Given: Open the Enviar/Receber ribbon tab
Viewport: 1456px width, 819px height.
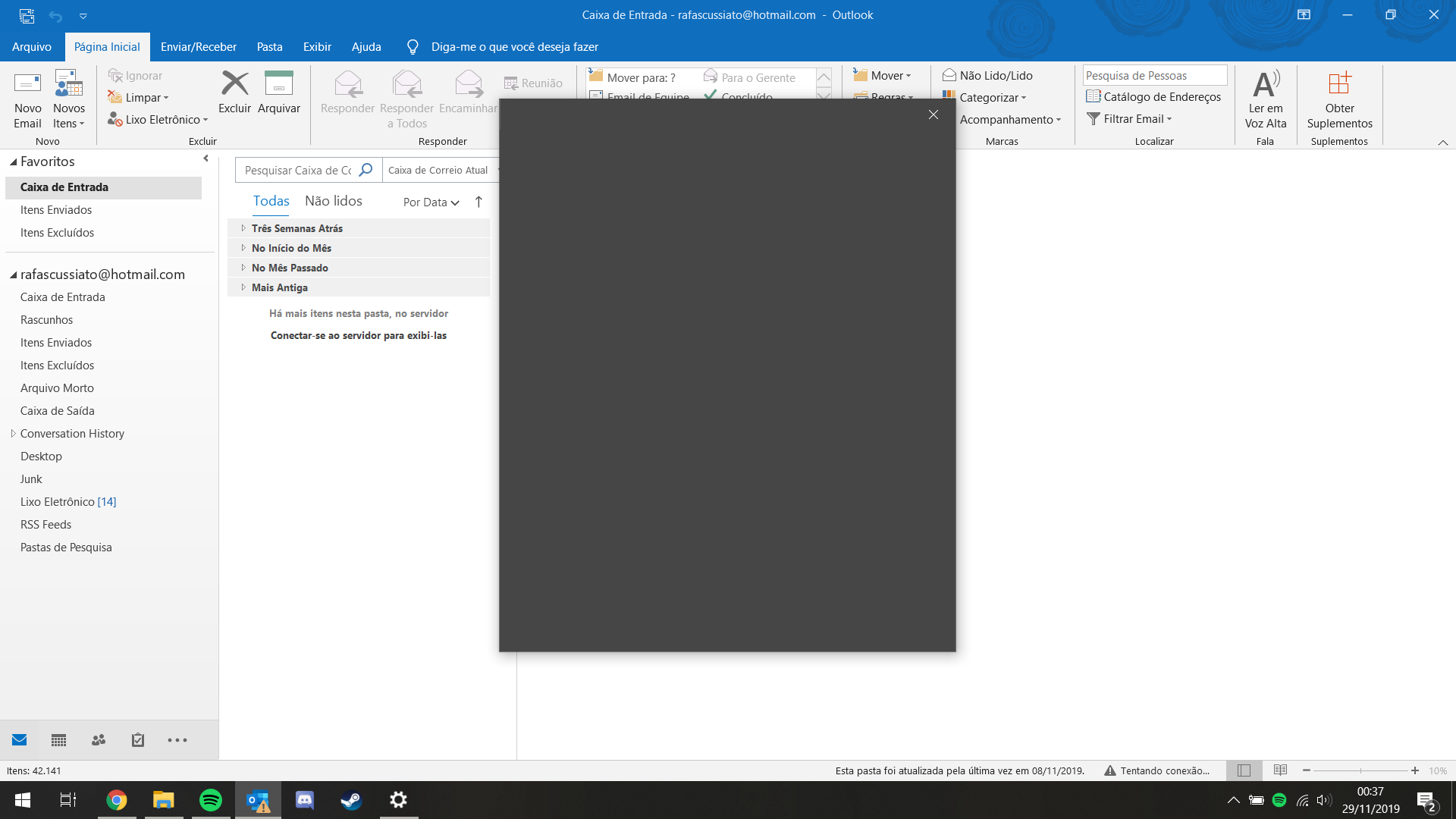Looking at the screenshot, I should [198, 47].
